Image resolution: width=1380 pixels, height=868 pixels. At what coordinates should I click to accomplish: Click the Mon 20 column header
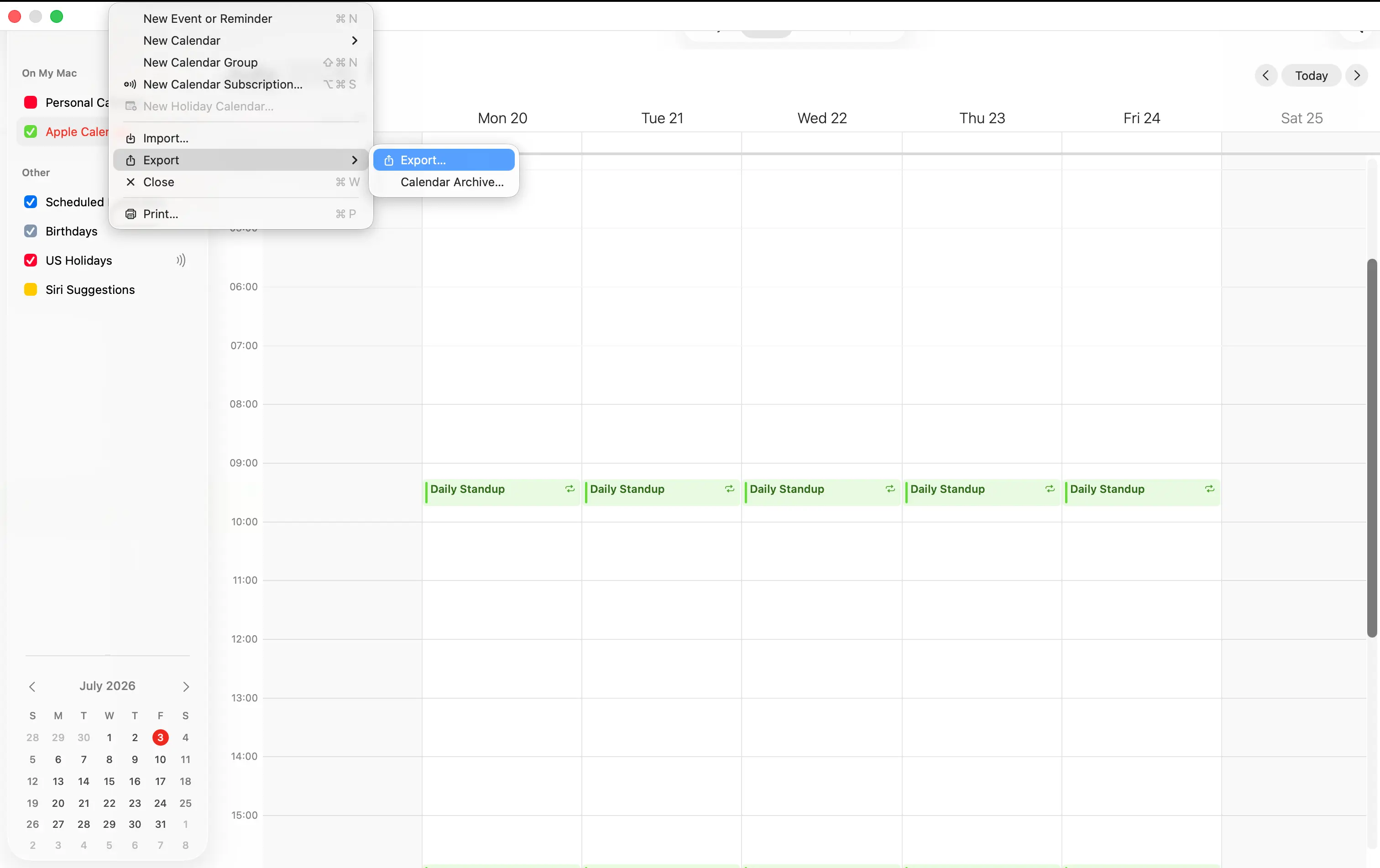tap(502, 118)
